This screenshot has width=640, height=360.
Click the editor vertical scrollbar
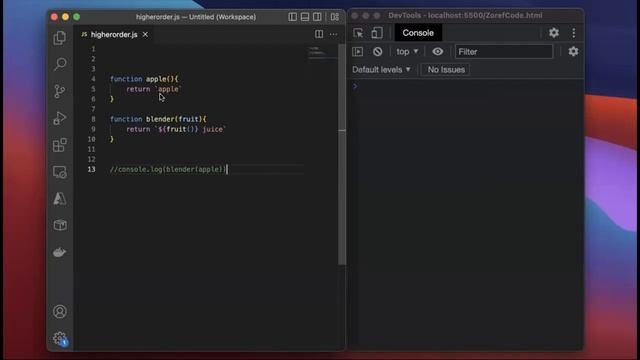342,154
